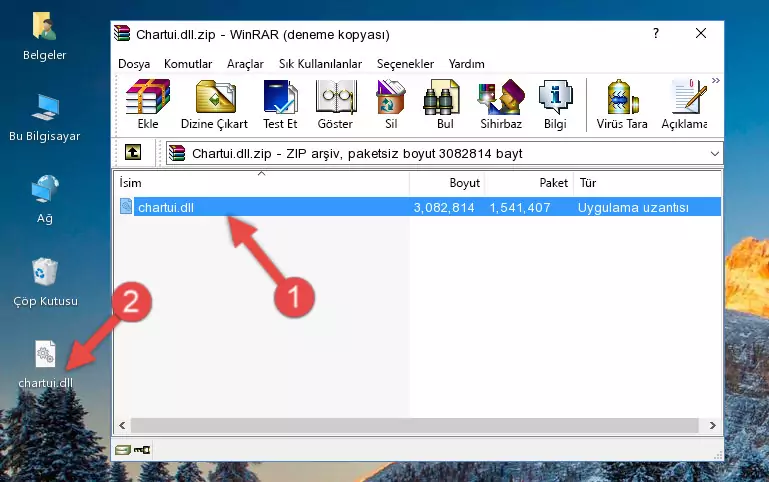Select chartui.dll file on desktop

click(45, 365)
